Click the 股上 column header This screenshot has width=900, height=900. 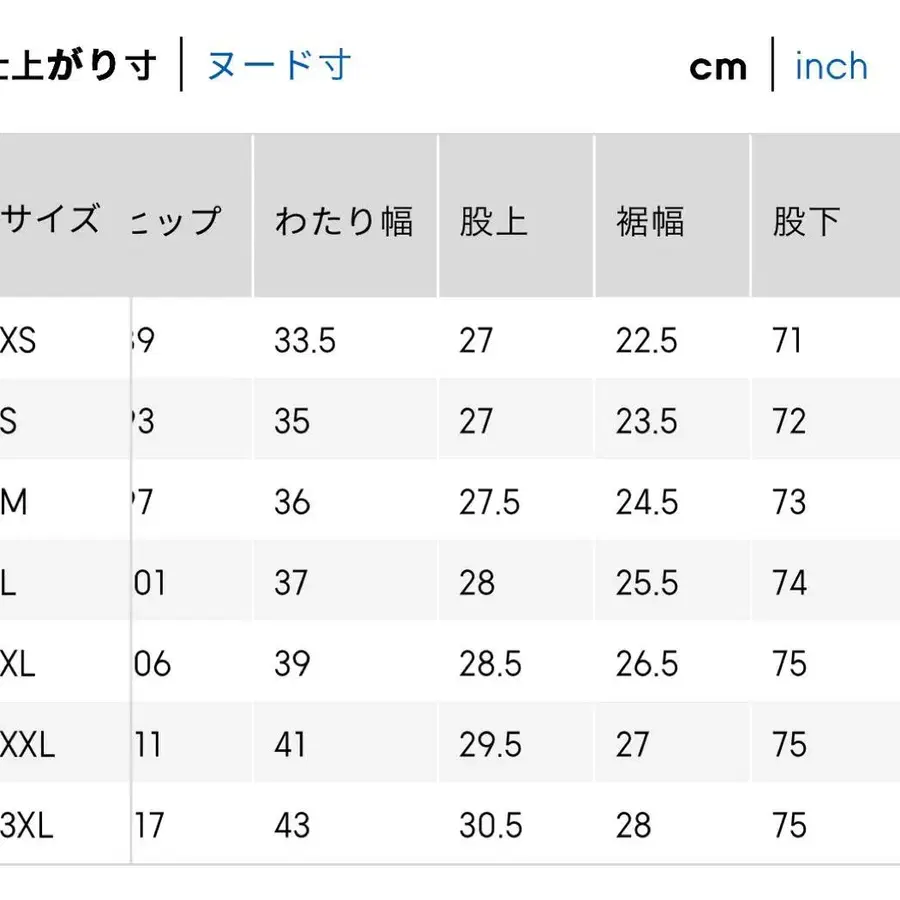click(490, 222)
